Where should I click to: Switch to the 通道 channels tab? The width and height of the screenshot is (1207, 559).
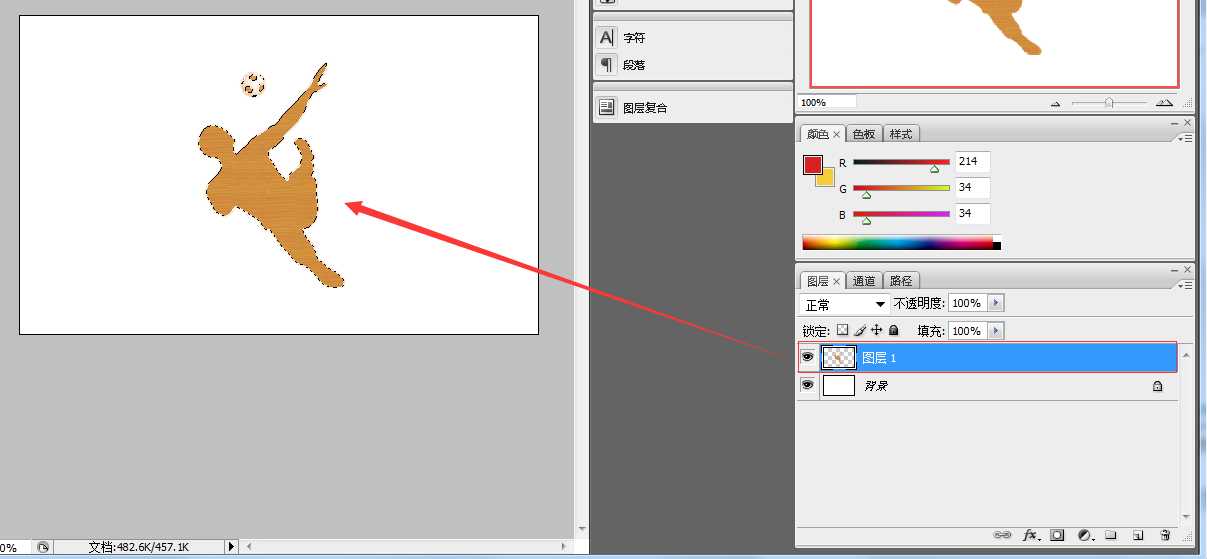click(864, 281)
